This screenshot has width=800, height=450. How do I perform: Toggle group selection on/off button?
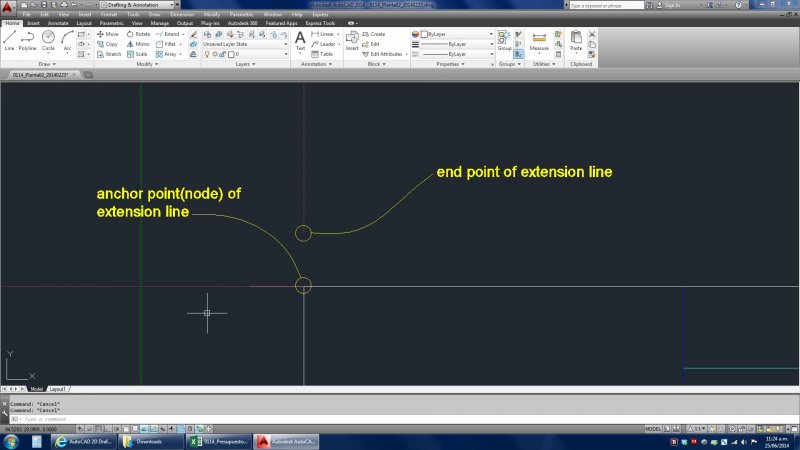click(x=518, y=54)
